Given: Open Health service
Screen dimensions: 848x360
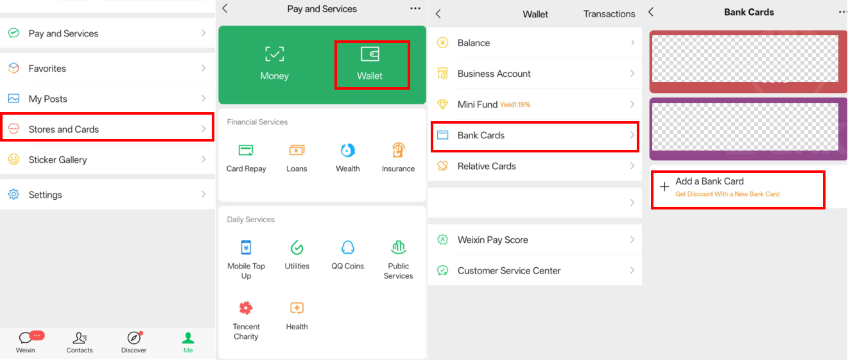Looking at the screenshot, I should 297,316.
